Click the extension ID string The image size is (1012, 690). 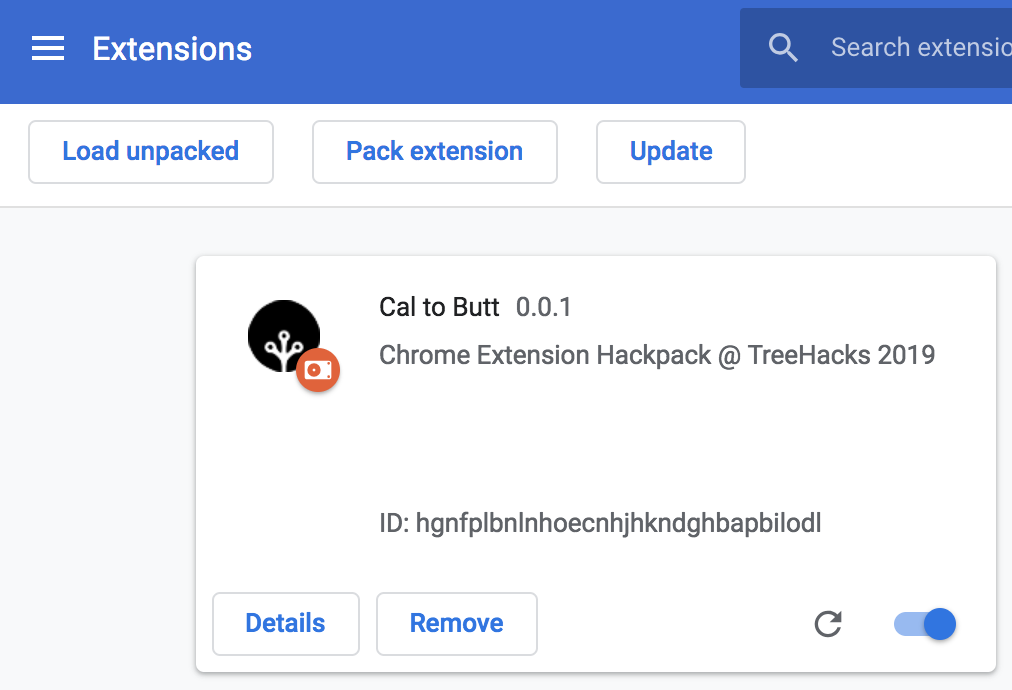click(618, 523)
